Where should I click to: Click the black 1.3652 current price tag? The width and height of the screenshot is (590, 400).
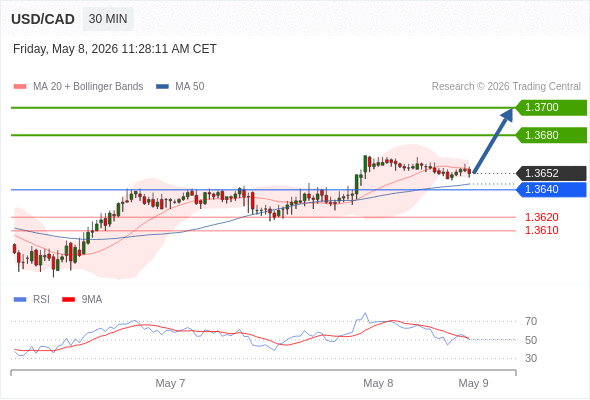[551, 173]
